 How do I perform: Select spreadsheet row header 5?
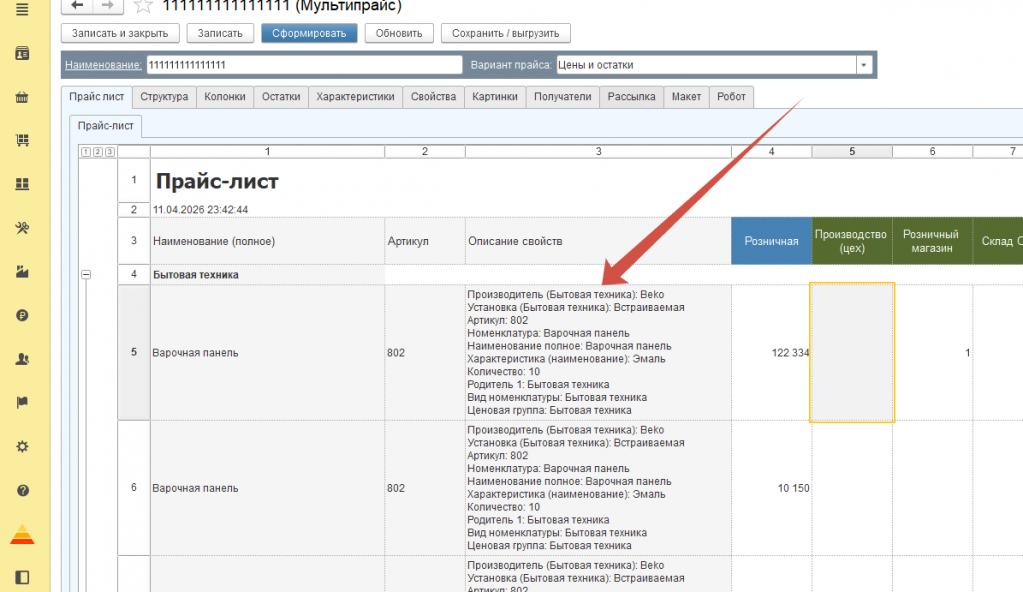tap(134, 352)
